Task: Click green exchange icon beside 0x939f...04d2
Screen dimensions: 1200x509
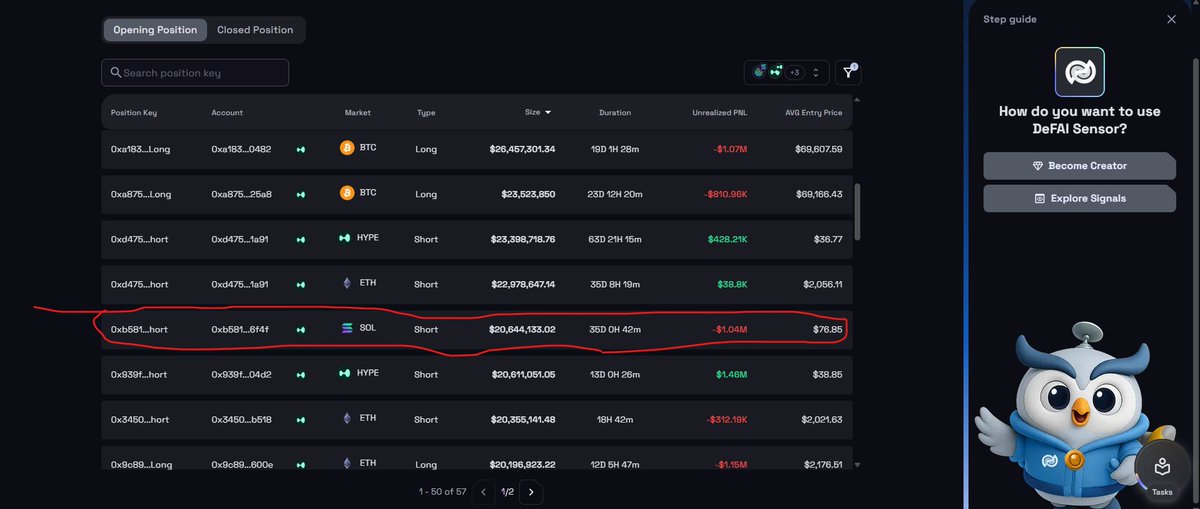Action: click(x=300, y=375)
